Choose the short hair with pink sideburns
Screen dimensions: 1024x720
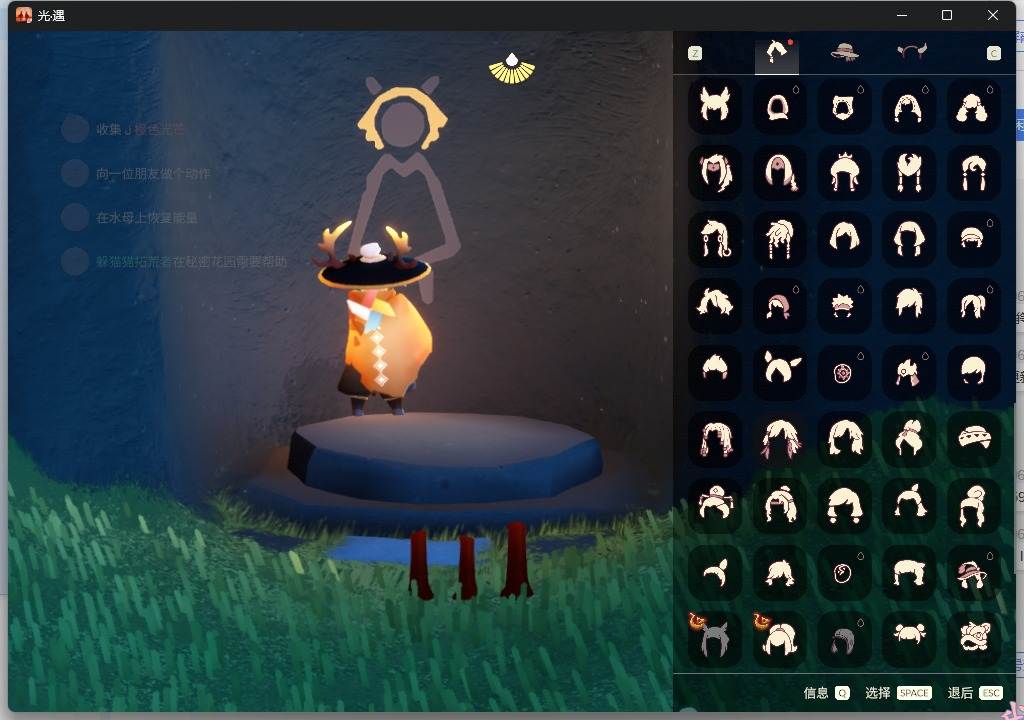pyautogui.click(x=714, y=372)
